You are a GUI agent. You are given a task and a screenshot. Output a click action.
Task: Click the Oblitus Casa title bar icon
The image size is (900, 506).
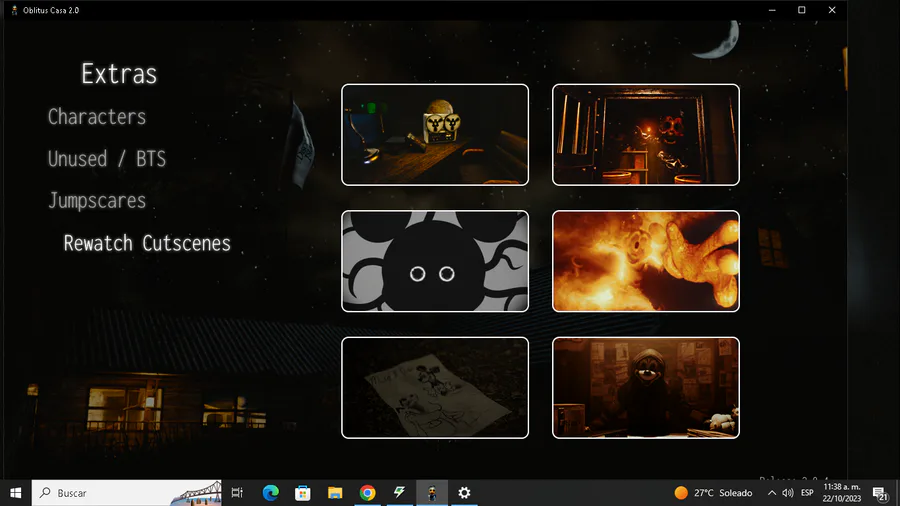14,10
